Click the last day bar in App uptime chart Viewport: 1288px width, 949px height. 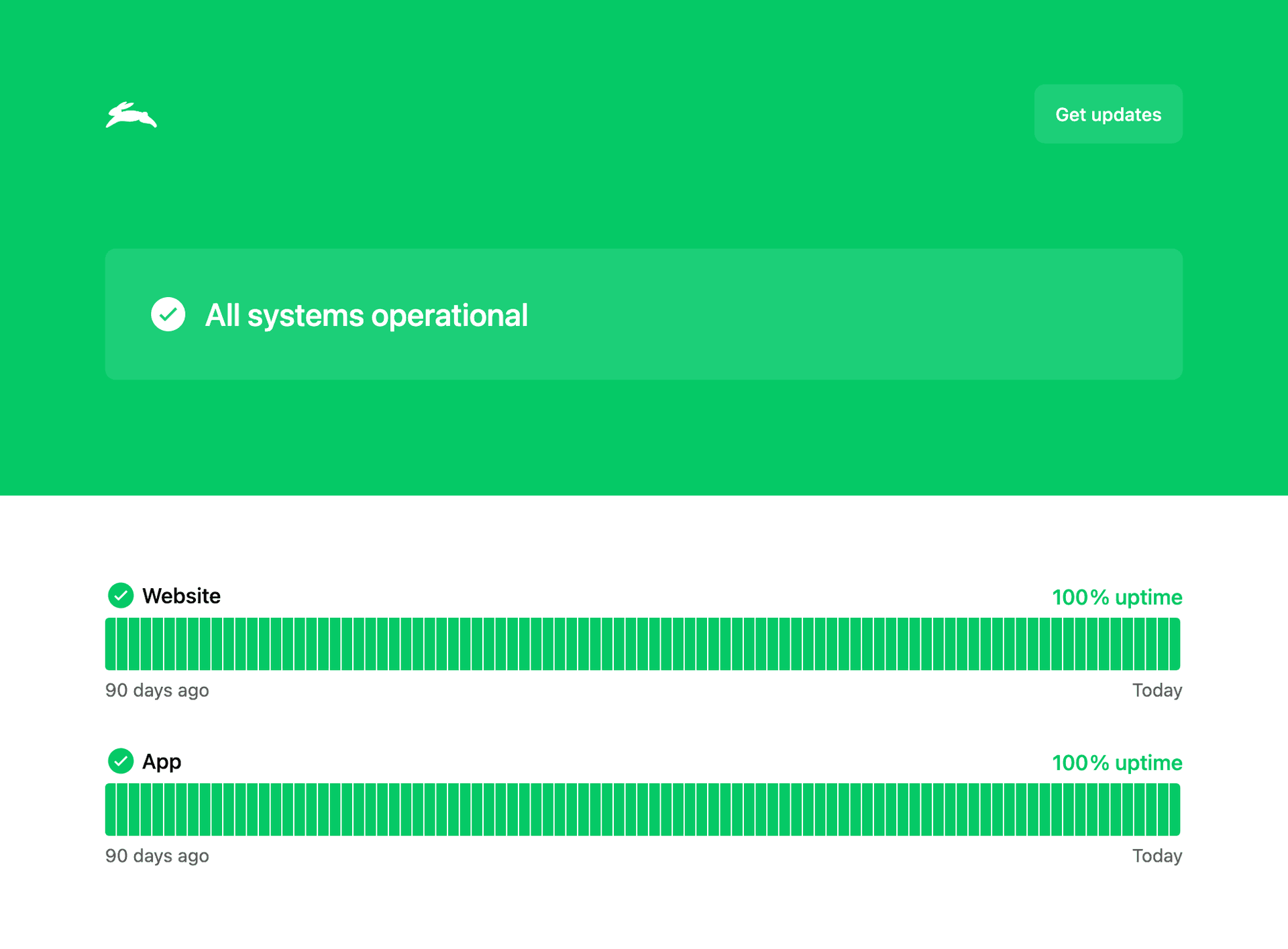tap(1175, 810)
